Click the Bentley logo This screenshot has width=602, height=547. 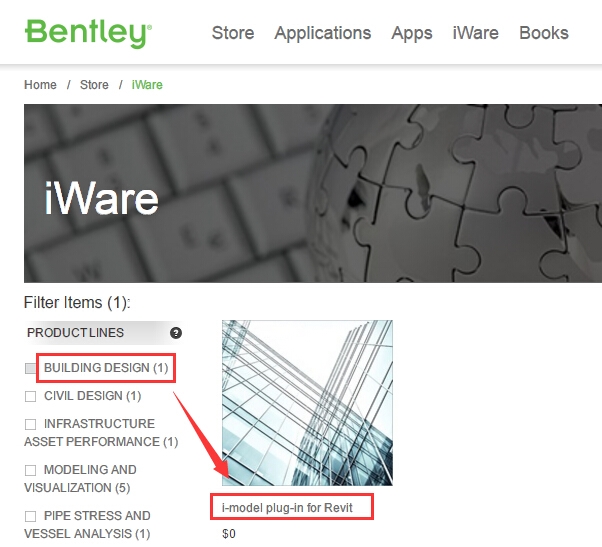[x=88, y=33]
